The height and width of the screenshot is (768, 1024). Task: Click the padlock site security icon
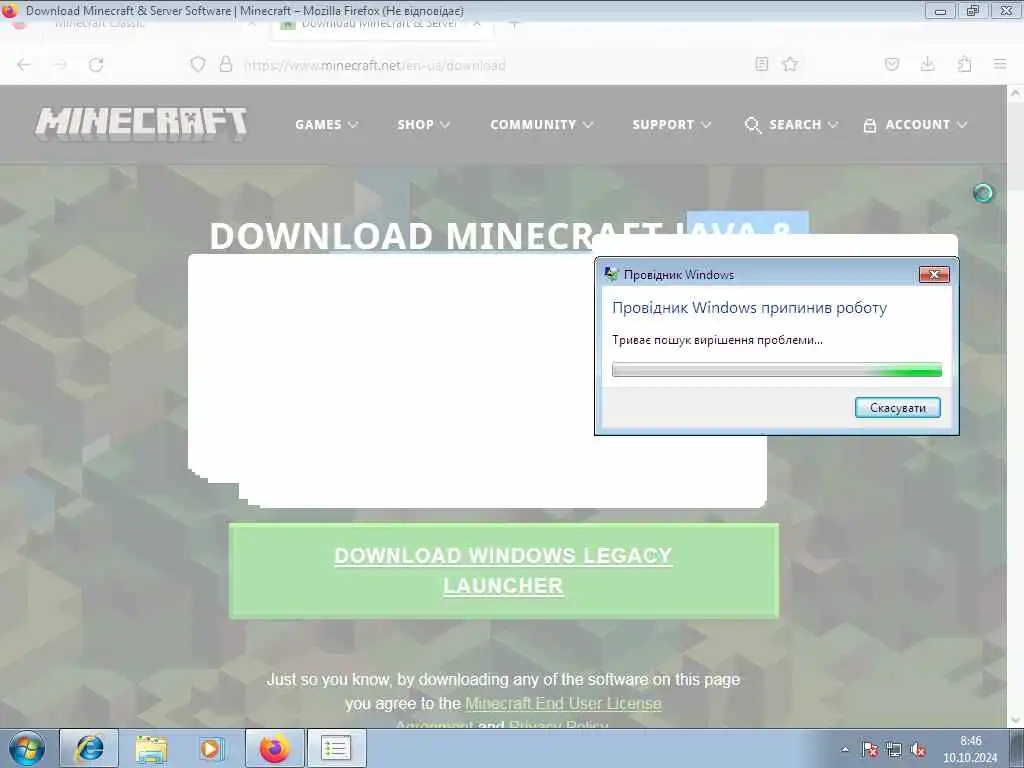(226, 64)
